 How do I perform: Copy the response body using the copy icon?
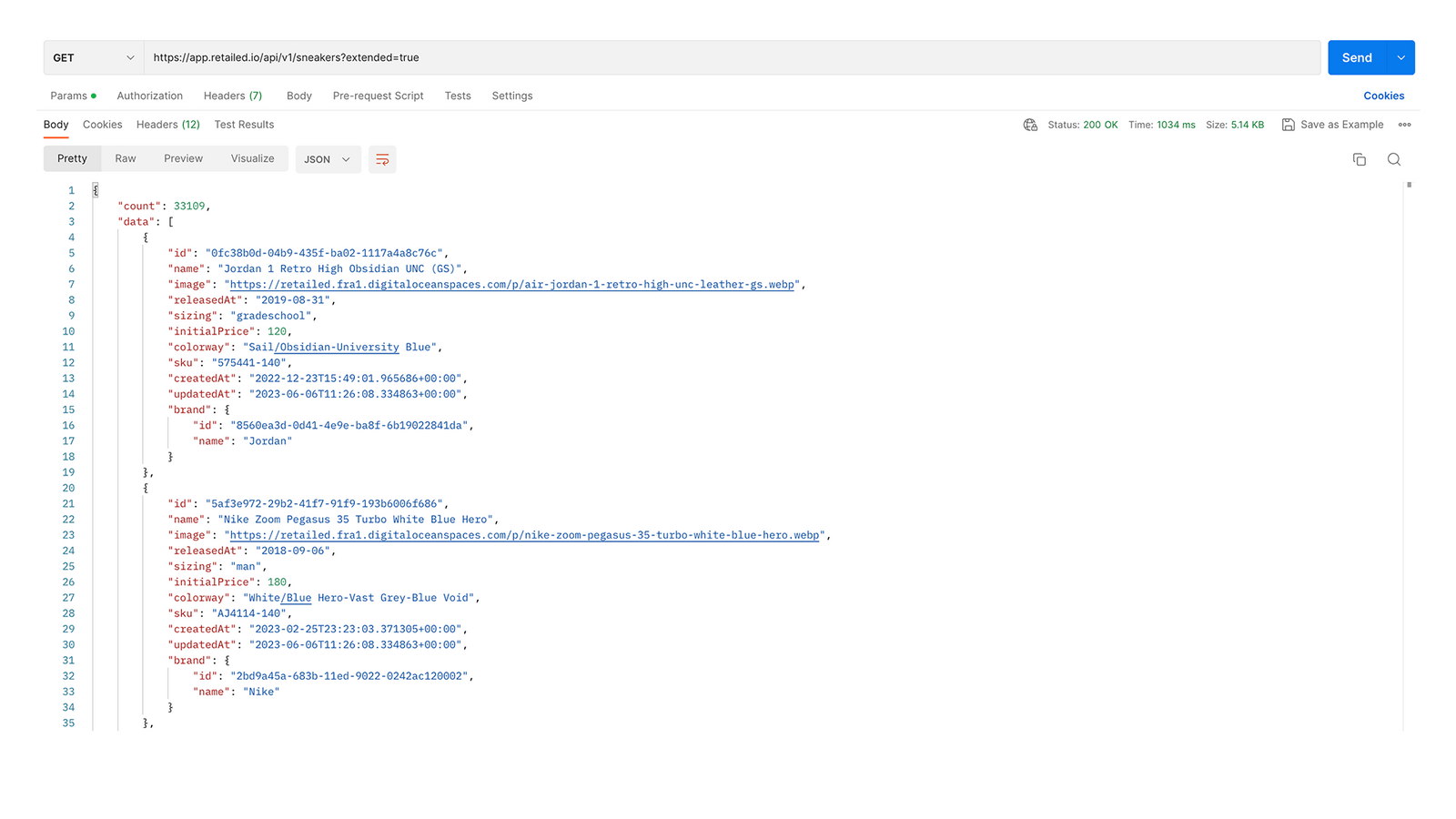click(1360, 159)
